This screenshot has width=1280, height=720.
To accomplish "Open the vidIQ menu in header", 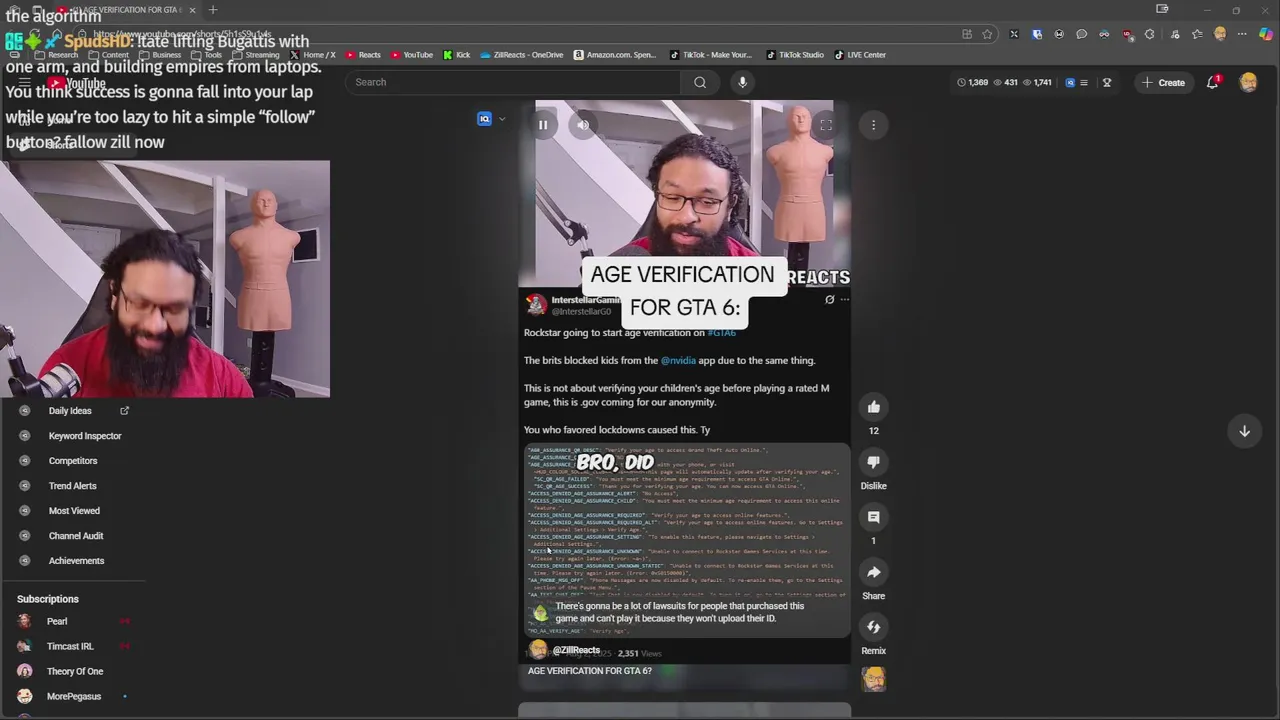I will point(1084,82).
